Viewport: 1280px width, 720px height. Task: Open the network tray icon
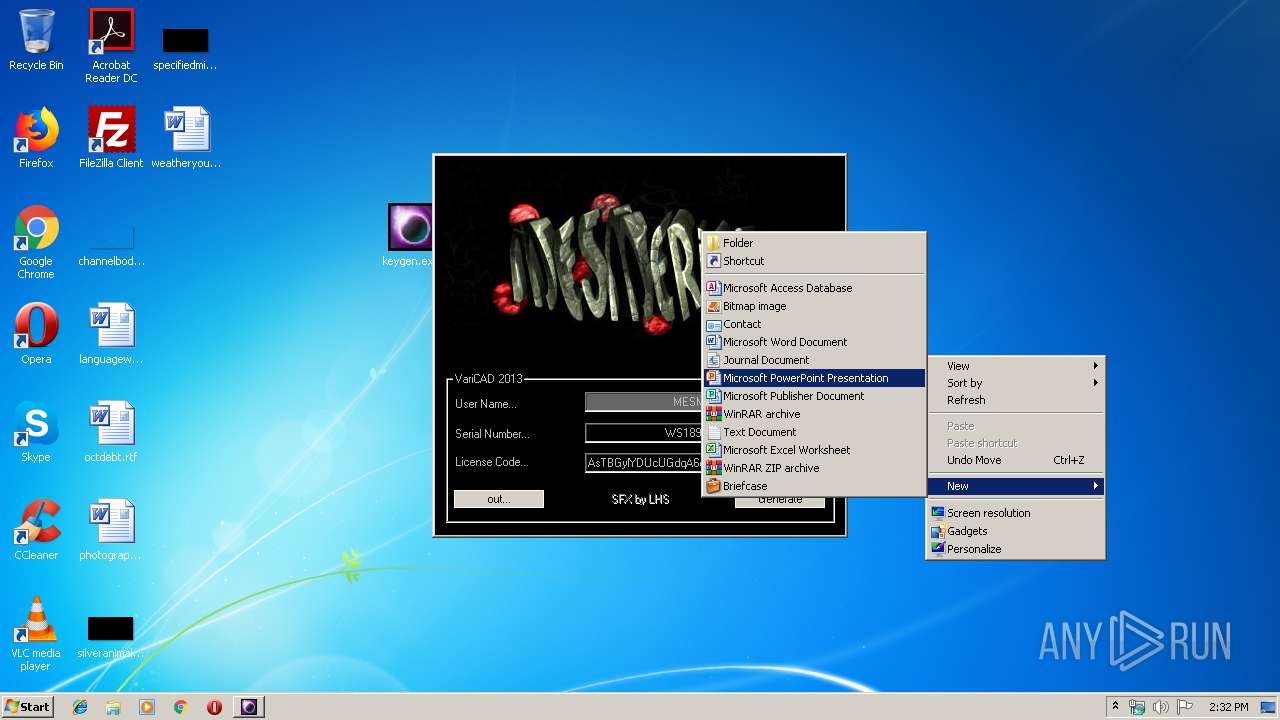click(1137, 707)
